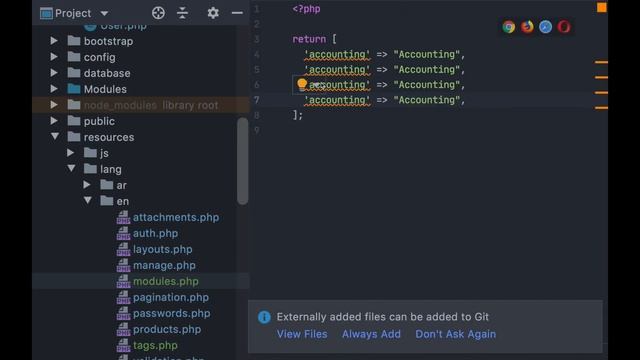Click the "Accounting" value on line 7
Screen dimensions: 640x360
[427, 100]
